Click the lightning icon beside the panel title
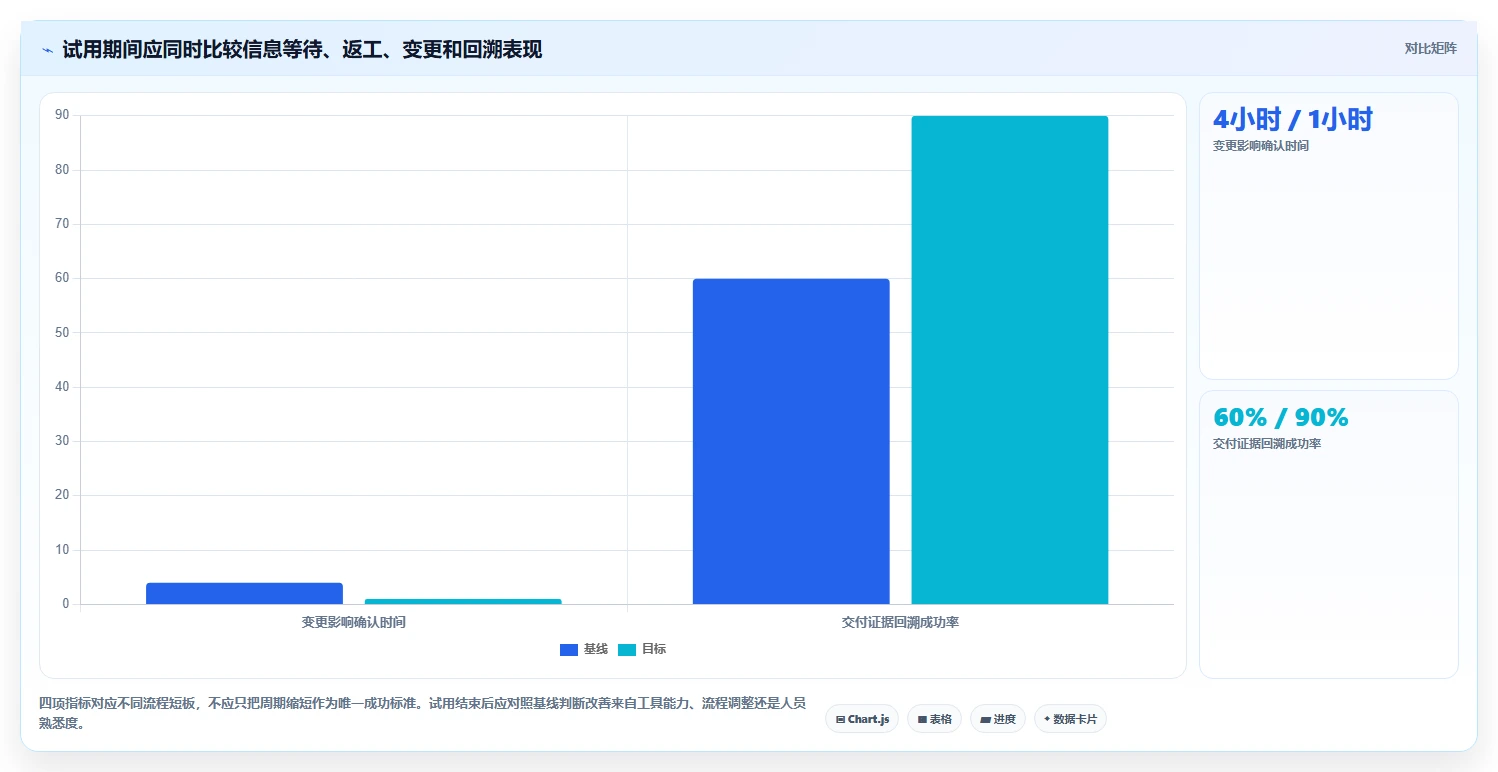The height and width of the screenshot is (772, 1498). pyautogui.click(x=48, y=50)
